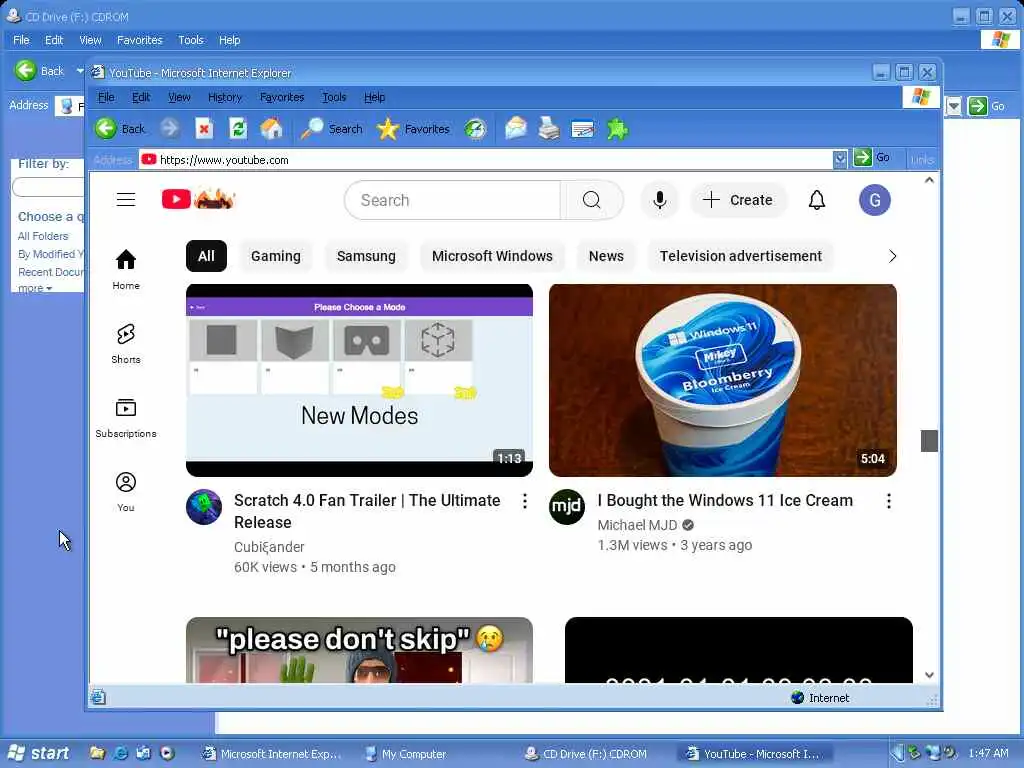The height and width of the screenshot is (768, 1024).
Task: Switch to My Computer taskbar button
Action: click(x=406, y=754)
